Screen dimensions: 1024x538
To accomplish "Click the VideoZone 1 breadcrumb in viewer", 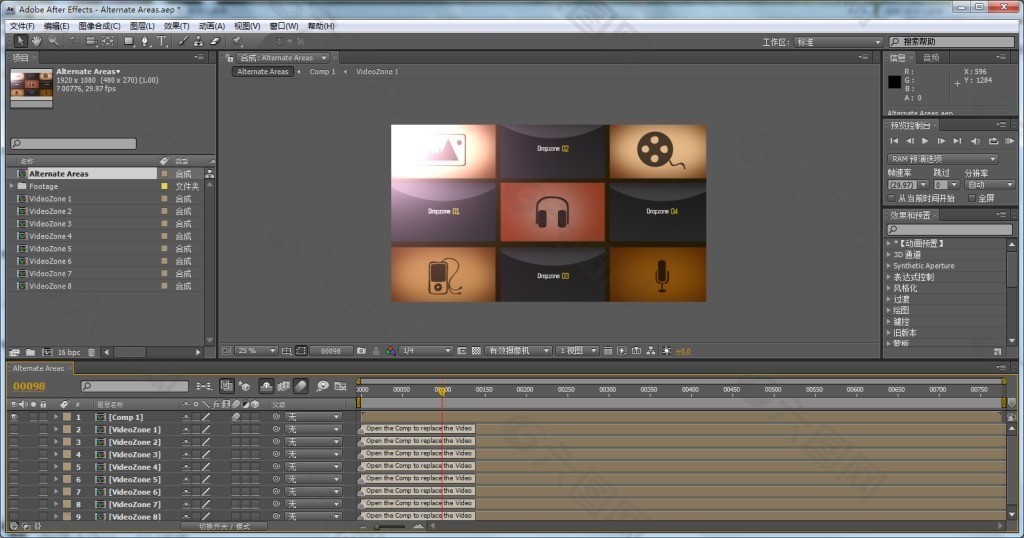I will (x=377, y=72).
